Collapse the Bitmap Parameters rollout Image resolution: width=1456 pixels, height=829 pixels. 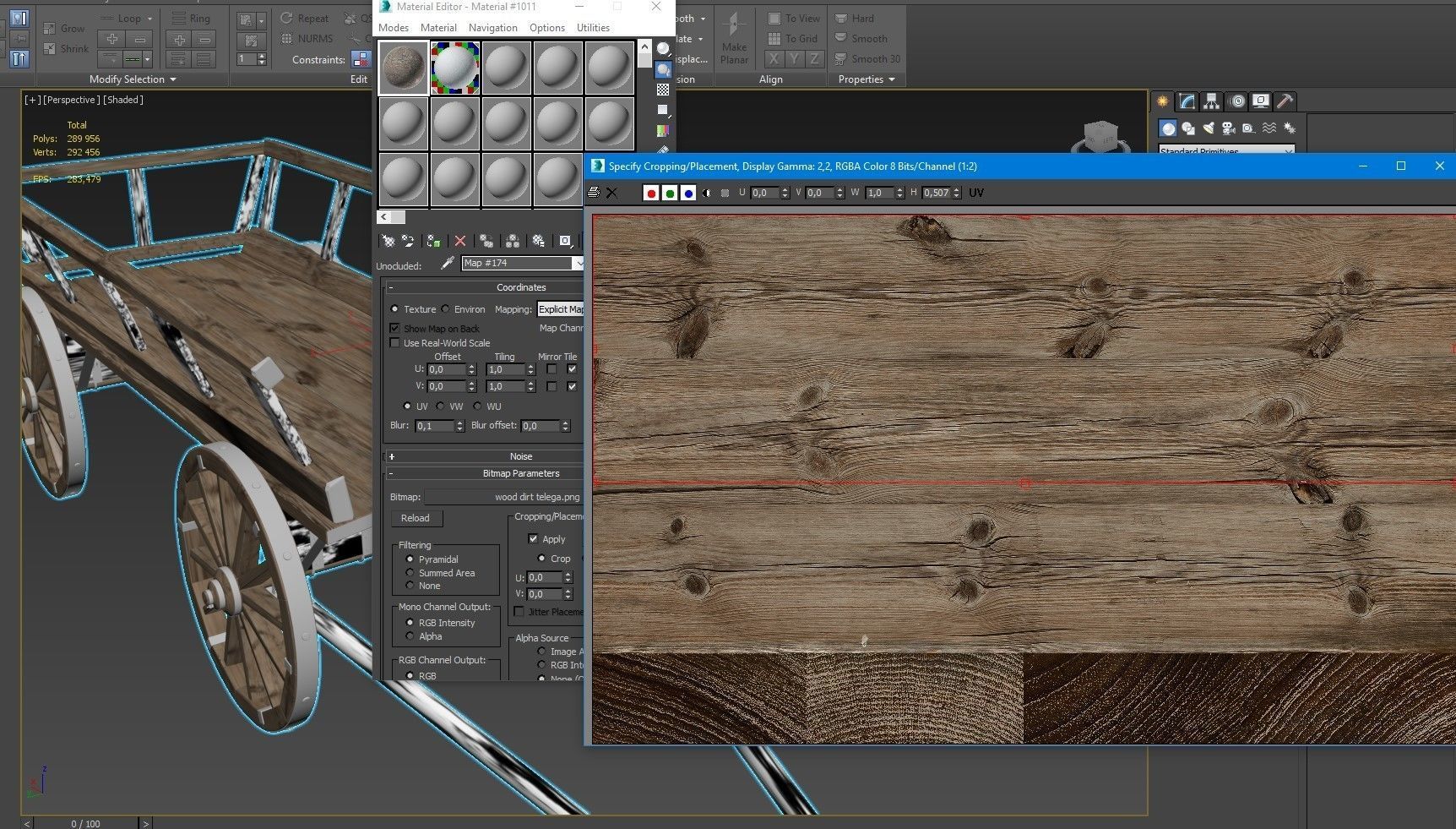(390, 473)
